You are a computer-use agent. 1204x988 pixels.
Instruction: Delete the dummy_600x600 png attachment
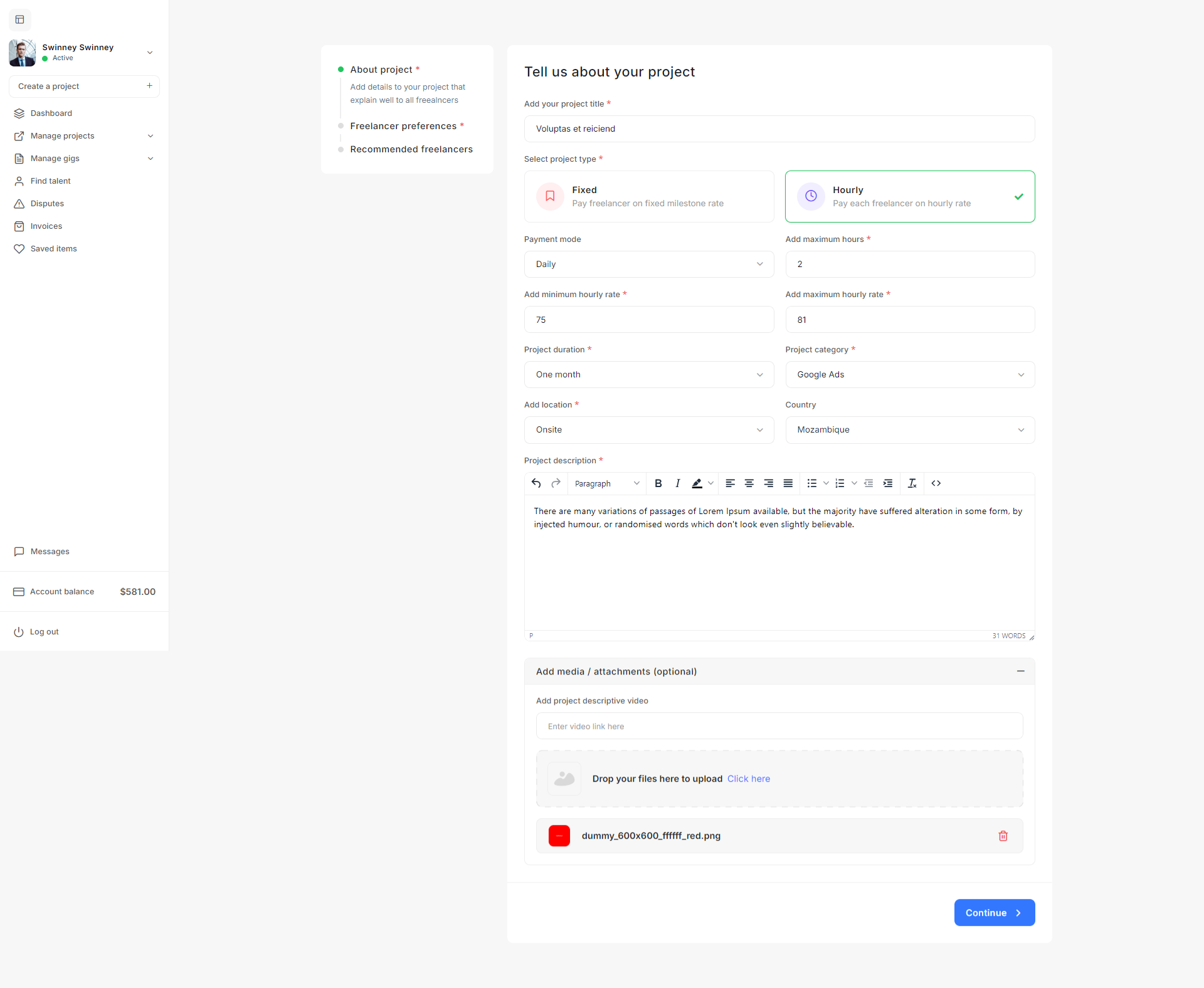(x=1003, y=836)
